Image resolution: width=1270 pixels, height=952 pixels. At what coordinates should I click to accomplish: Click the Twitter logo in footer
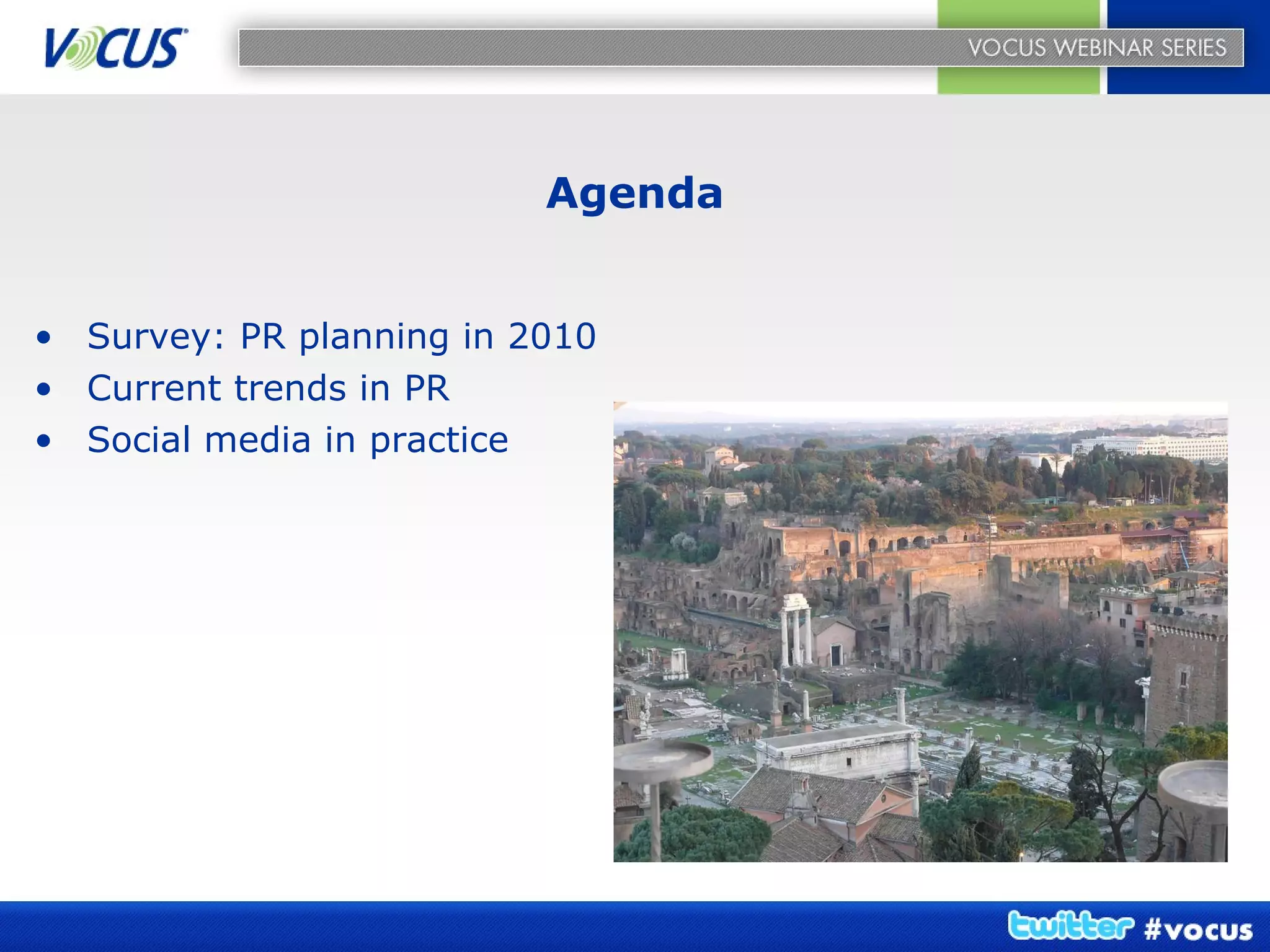click(1070, 926)
